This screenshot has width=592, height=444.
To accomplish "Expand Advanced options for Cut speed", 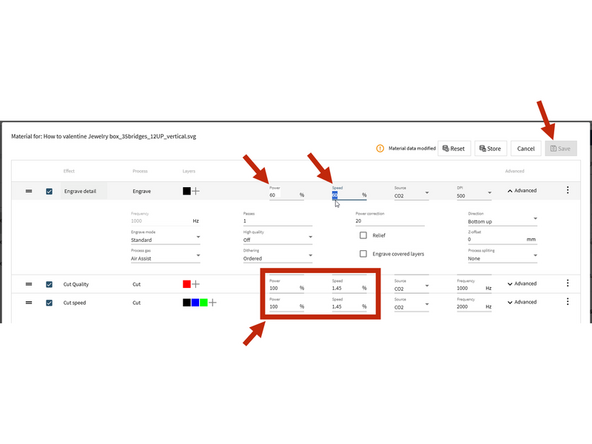I will pyautogui.click(x=522, y=302).
